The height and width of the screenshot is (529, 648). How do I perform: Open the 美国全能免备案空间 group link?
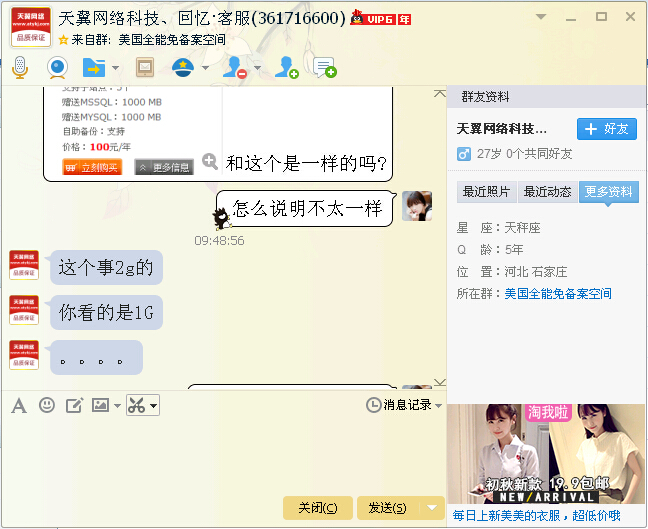tap(558, 294)
